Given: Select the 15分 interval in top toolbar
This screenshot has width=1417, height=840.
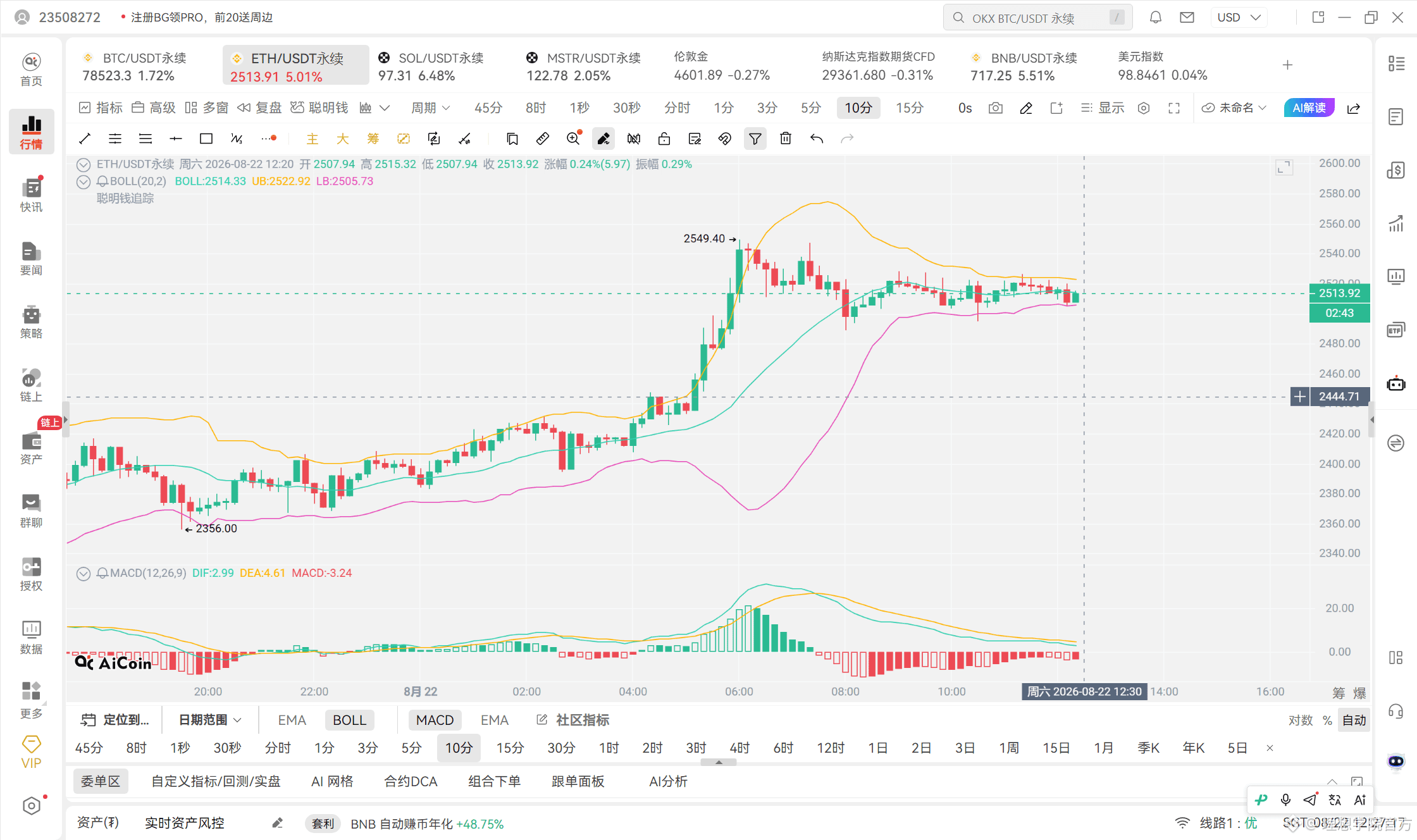Looking at the screenshot, I should [909, 108].
